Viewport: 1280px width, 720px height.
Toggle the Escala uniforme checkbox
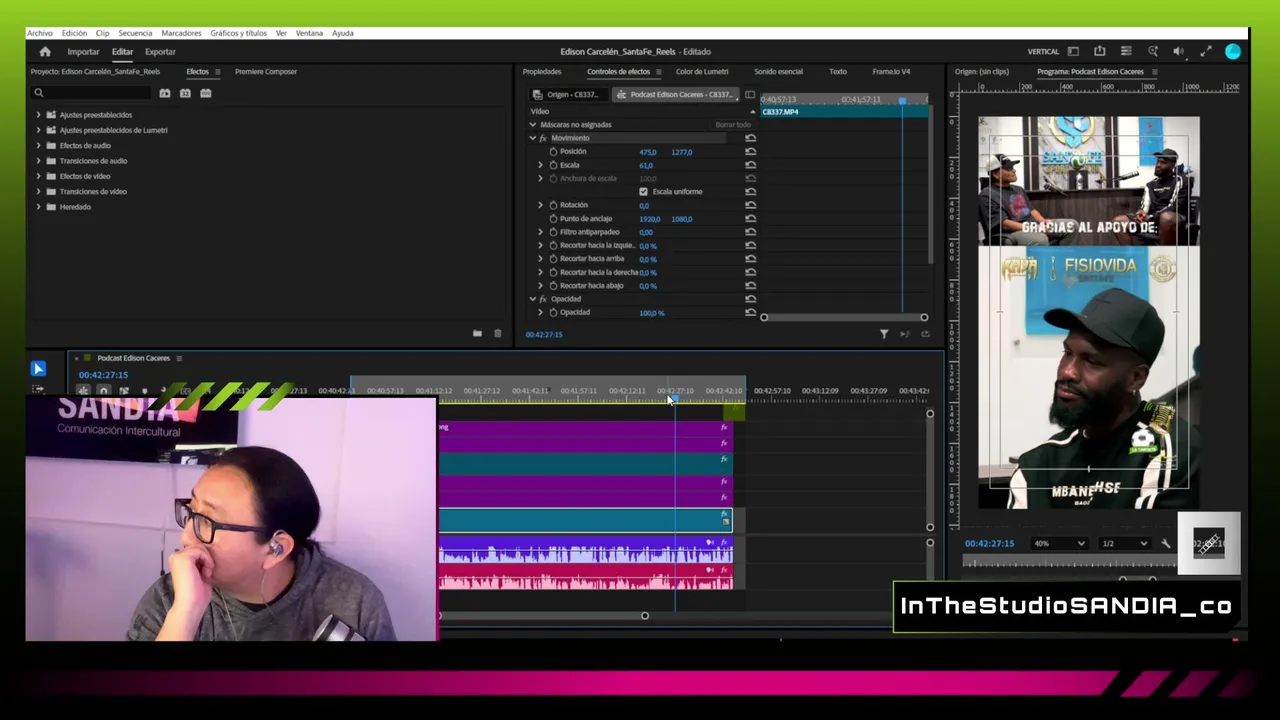click(643, 191)
